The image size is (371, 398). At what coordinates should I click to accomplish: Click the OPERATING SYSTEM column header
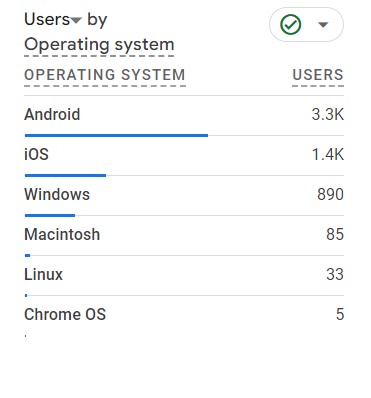click(x=105, y=75)
